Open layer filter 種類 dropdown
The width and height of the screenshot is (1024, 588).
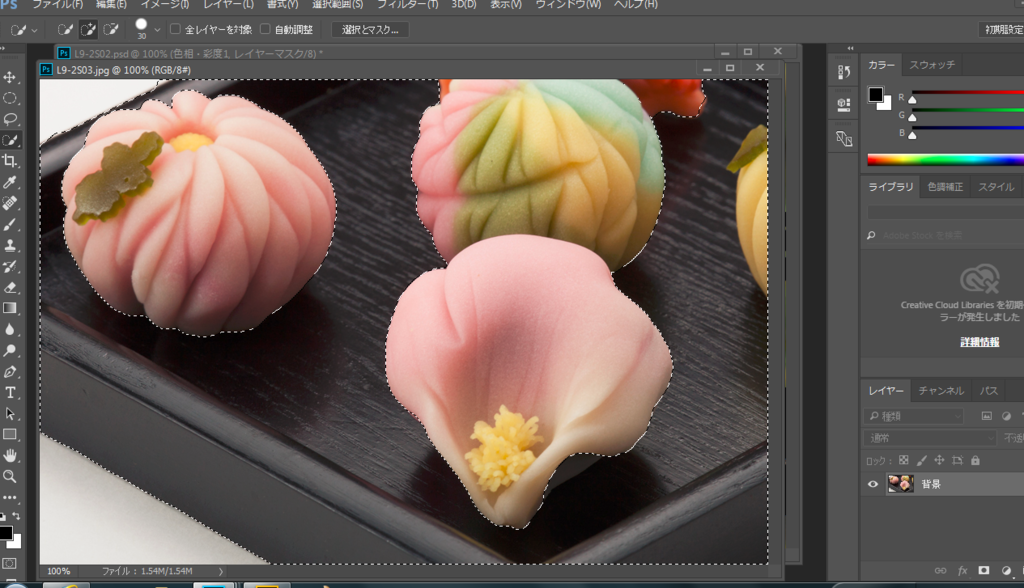tap(915, 416)
